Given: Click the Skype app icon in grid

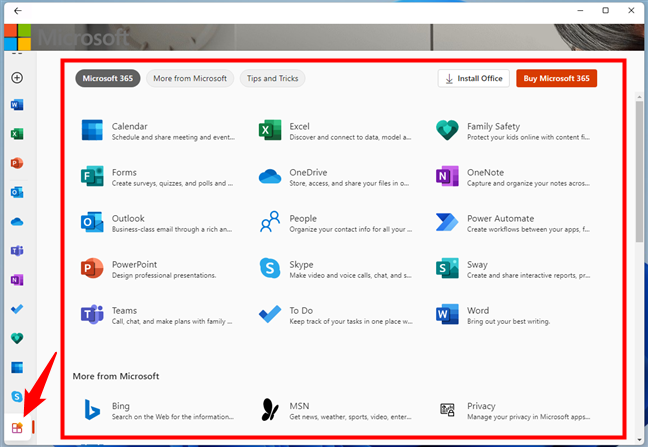Looking at the screenshot, I should [x=270, y=268].
